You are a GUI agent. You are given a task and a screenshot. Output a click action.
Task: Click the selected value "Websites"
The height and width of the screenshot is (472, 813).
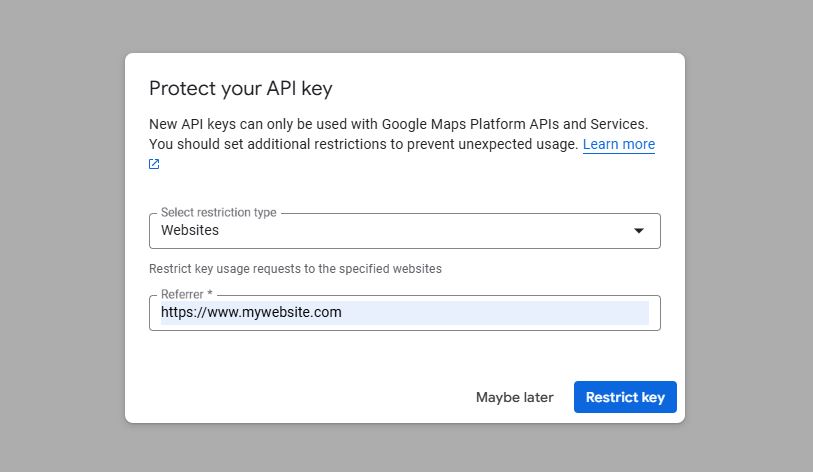click(190, 230)
